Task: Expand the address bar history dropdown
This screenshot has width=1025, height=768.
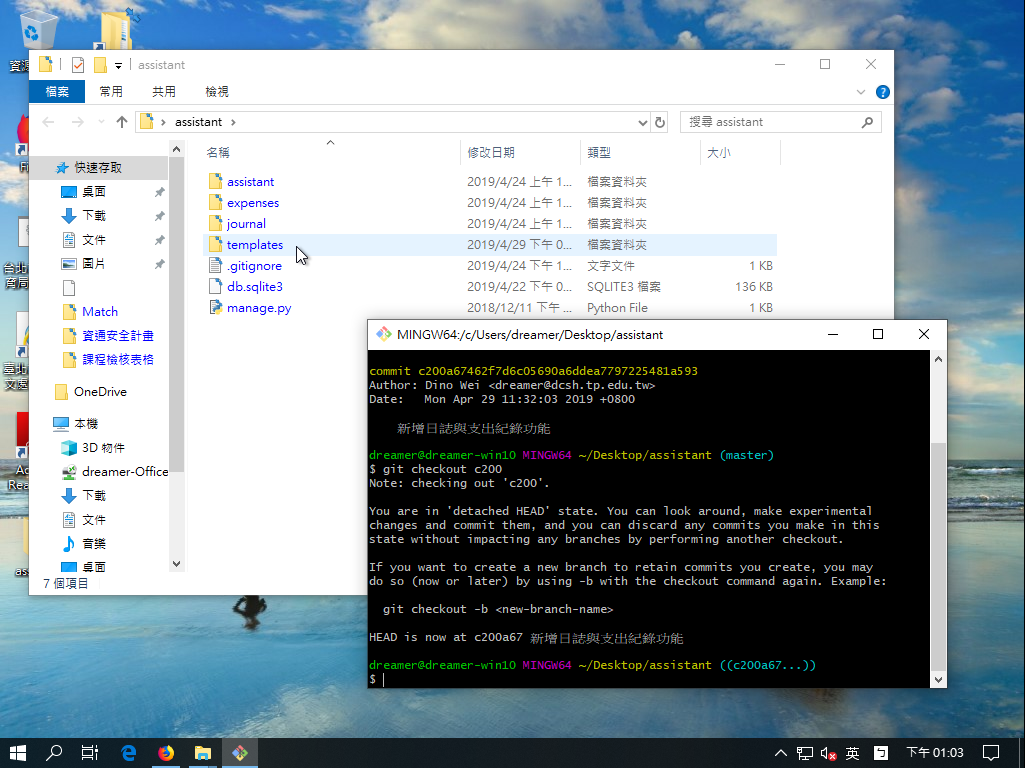Action: [643, 122]
